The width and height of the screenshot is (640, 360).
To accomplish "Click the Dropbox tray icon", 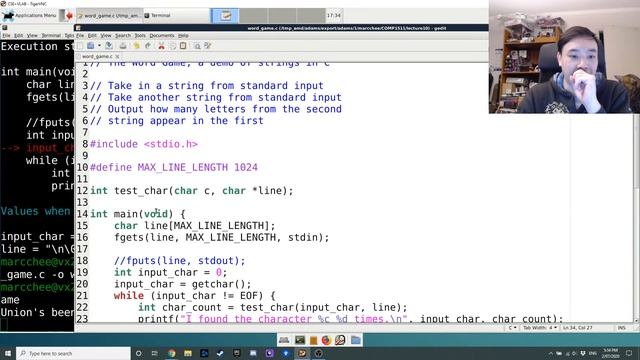I will tap(583, 353).
